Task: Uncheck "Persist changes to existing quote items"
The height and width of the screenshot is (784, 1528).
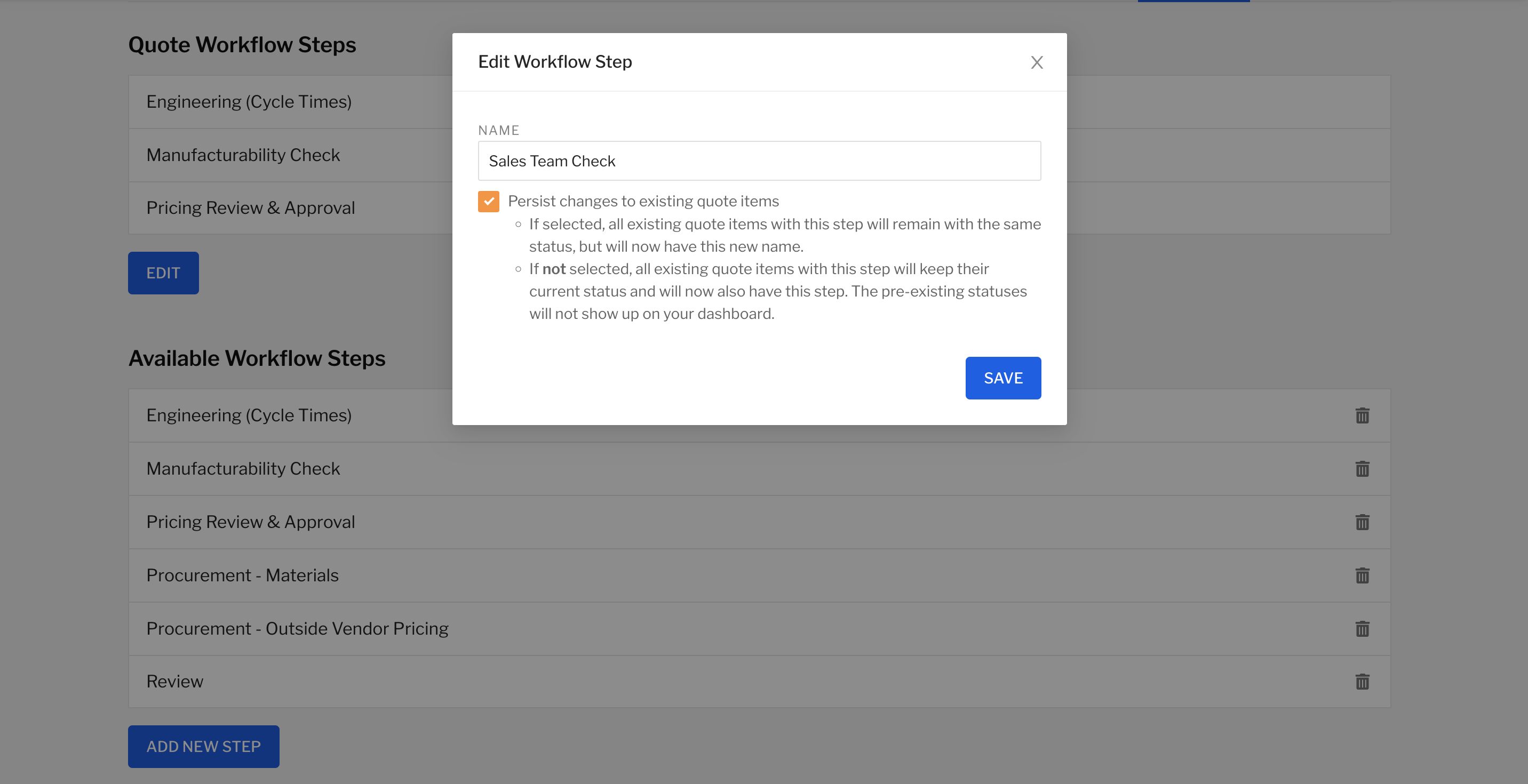Action: tap(488, 202)
